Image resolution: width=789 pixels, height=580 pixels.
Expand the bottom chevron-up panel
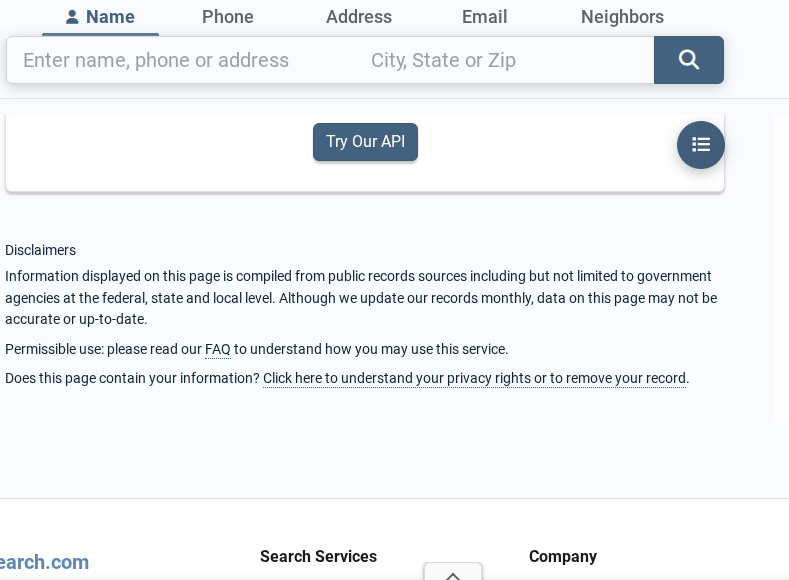point(453,573)
